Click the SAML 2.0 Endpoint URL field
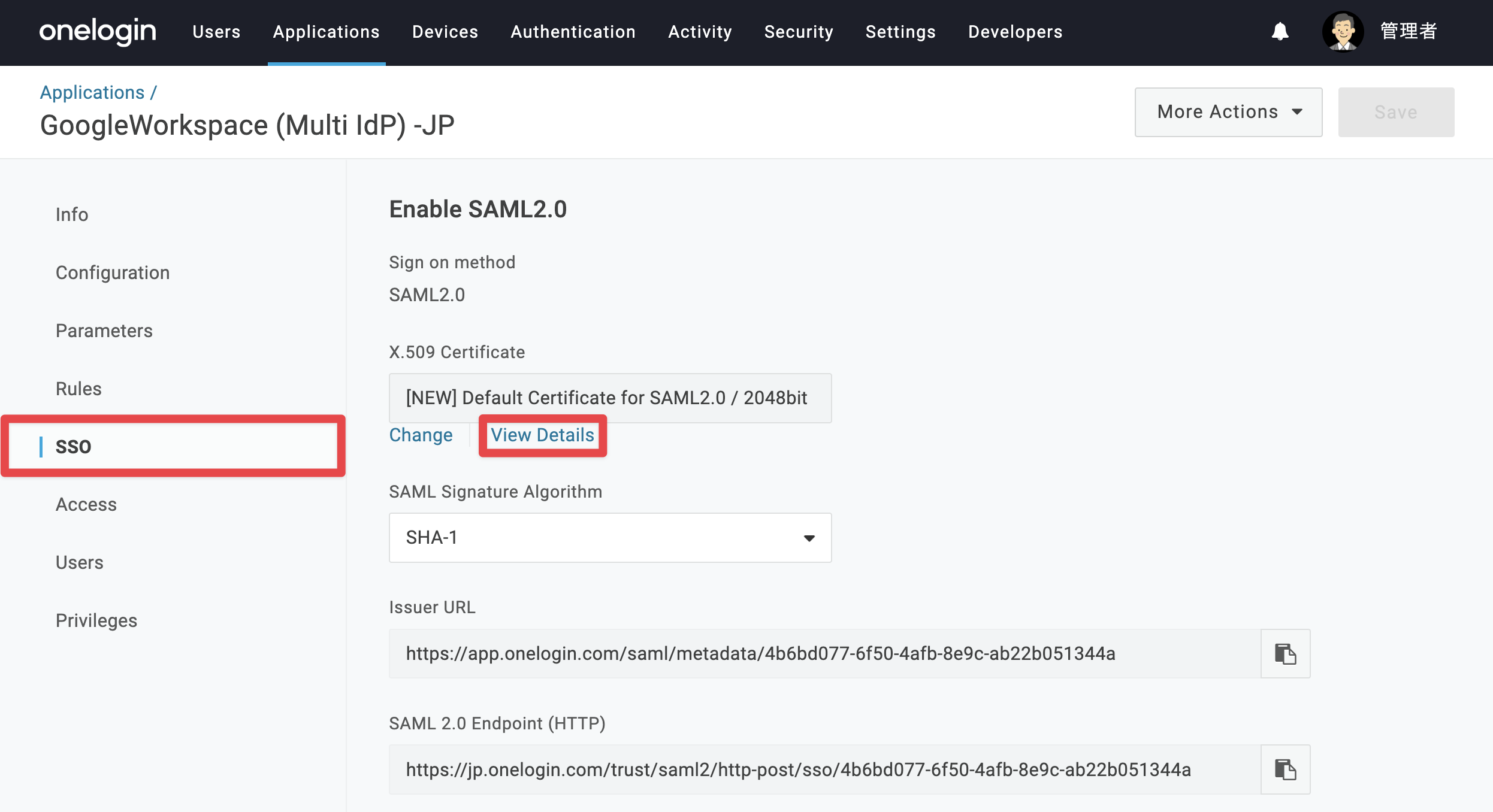The image size is (1493, 812). point(825,769)
